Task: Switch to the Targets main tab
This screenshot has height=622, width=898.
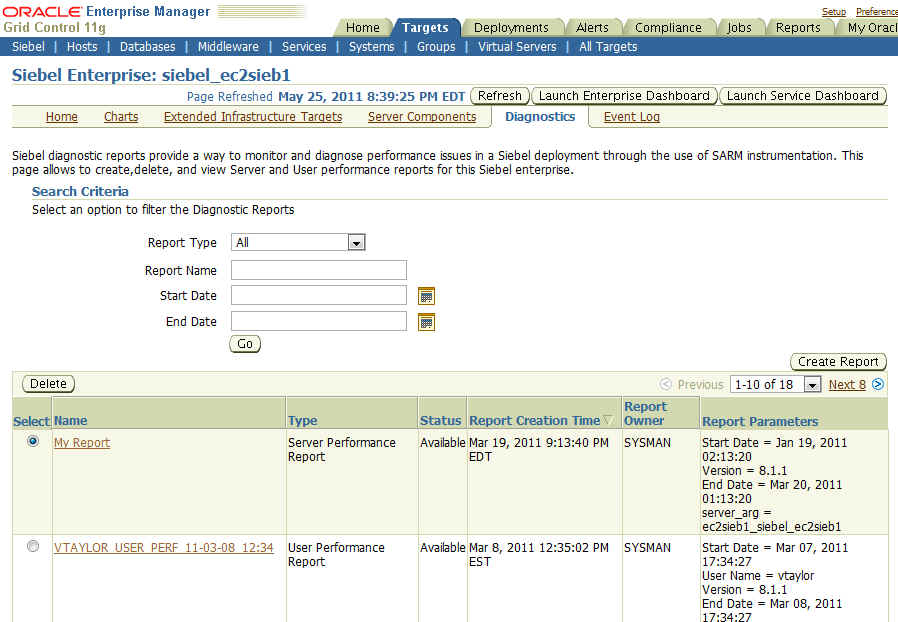Action: click(x=425, y=27)
